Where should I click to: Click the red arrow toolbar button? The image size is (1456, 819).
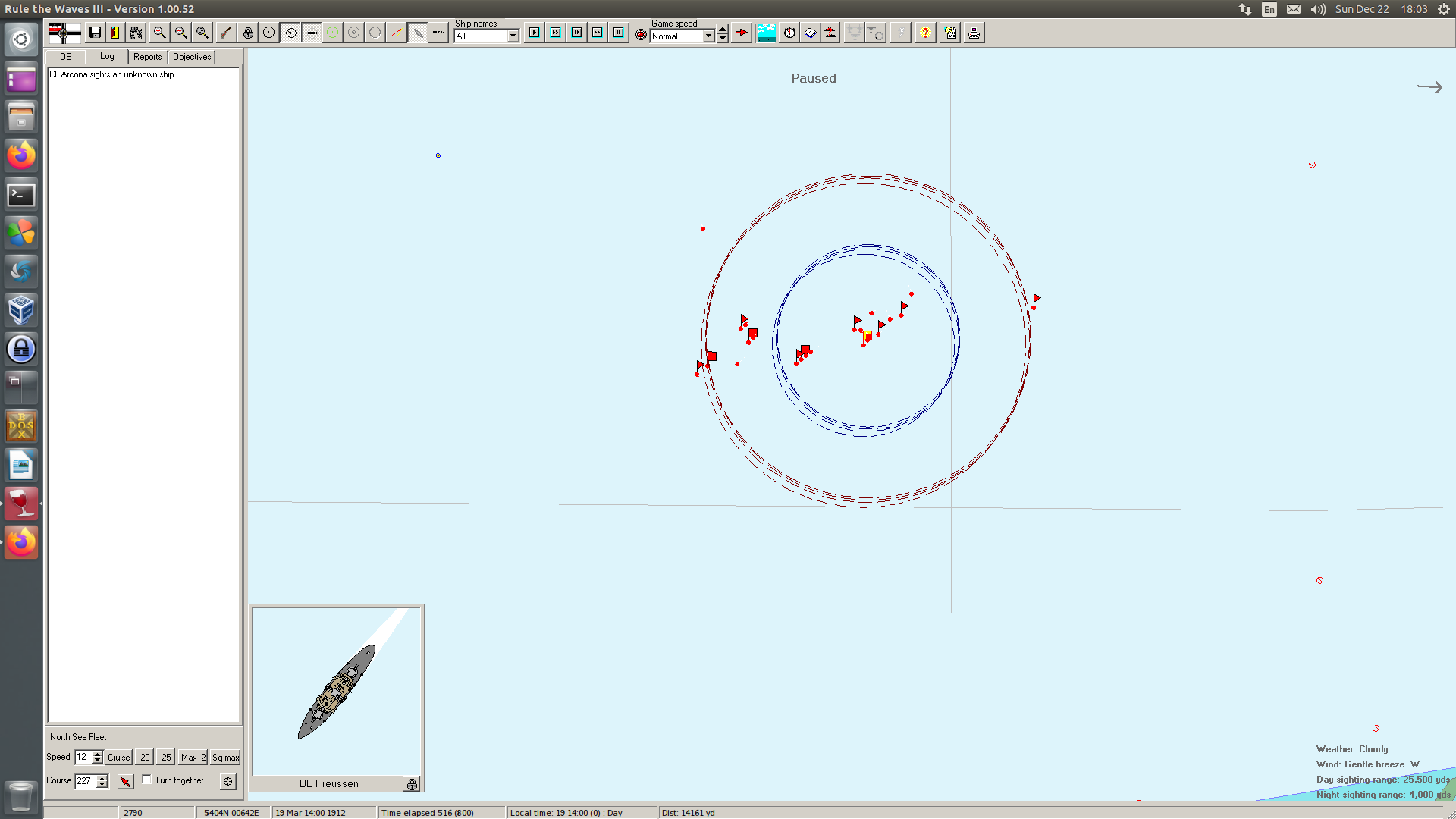(x=742, y=33)
